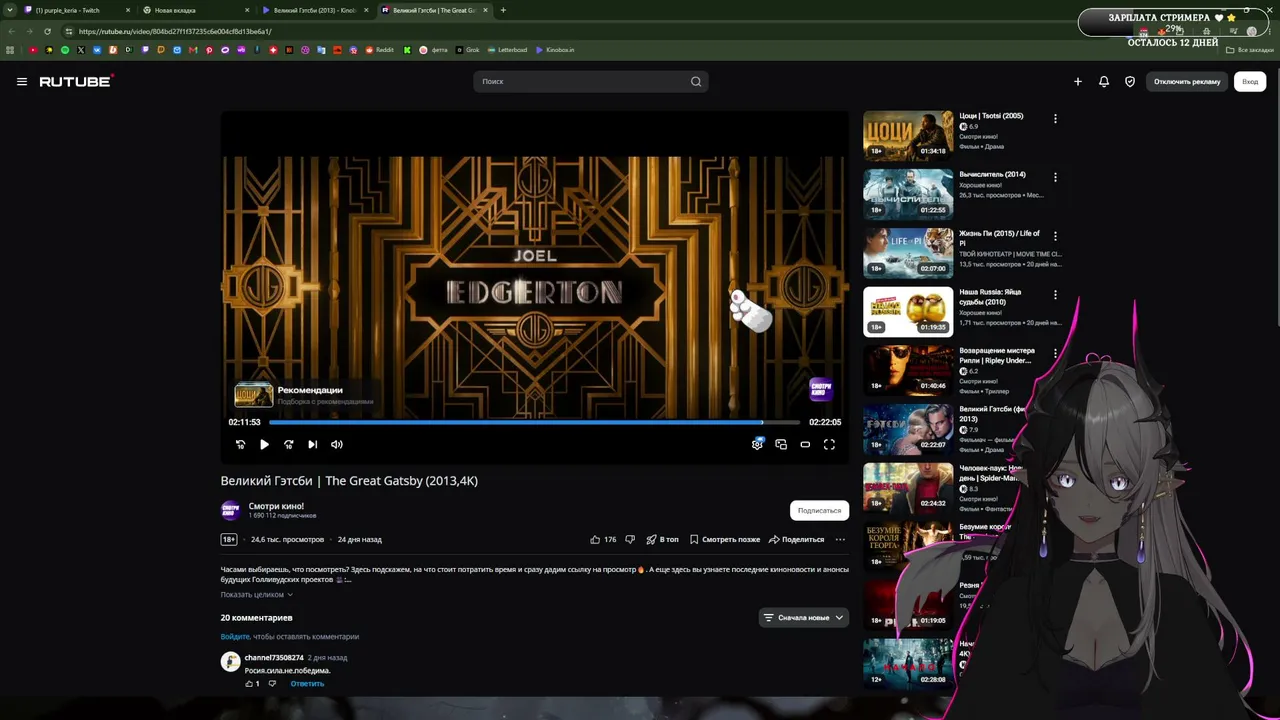1280x720 pixels.
Task: Dislike the 'Росия.сила.не.победима.' comment
Action: (x=272, y=684)
